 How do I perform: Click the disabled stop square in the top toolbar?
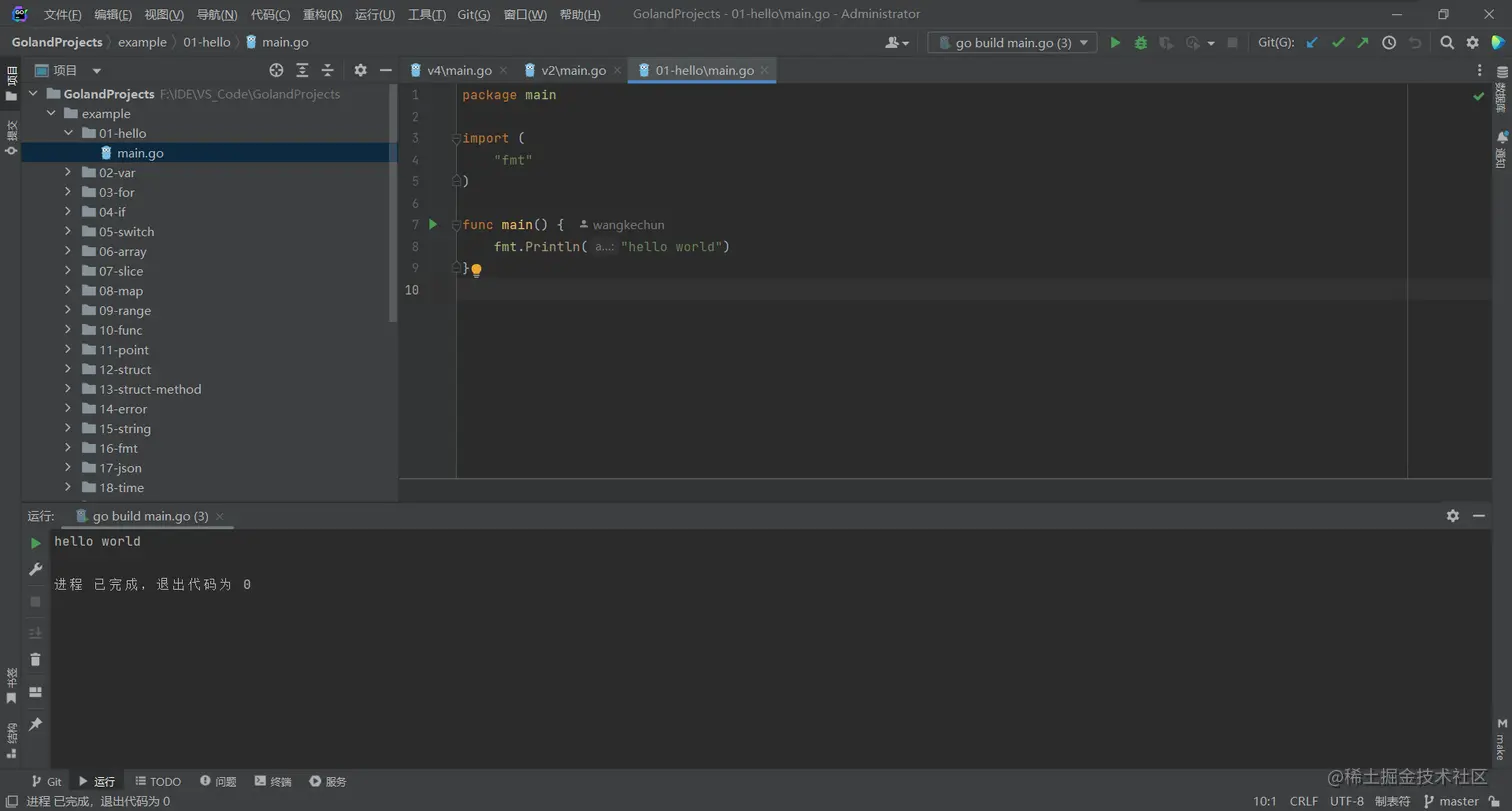tap(1233, 43)
